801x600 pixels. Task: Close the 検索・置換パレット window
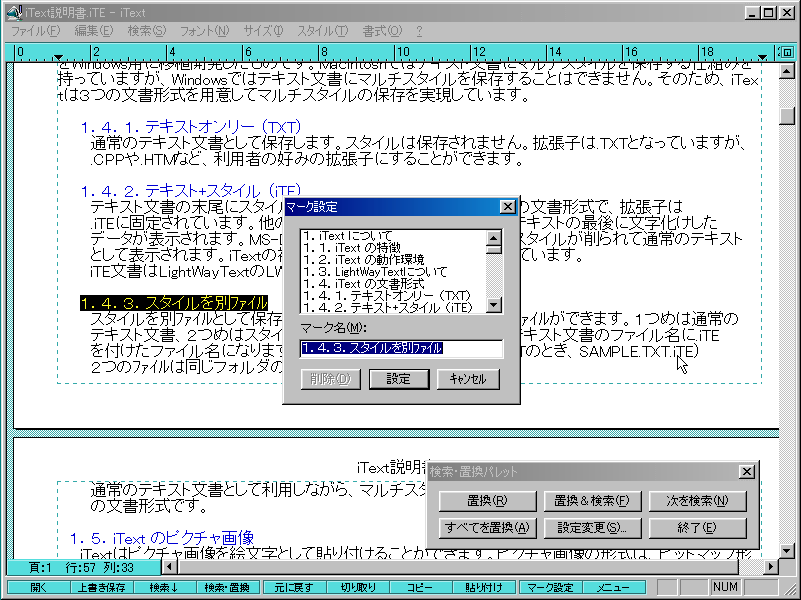tap(746, 472)
